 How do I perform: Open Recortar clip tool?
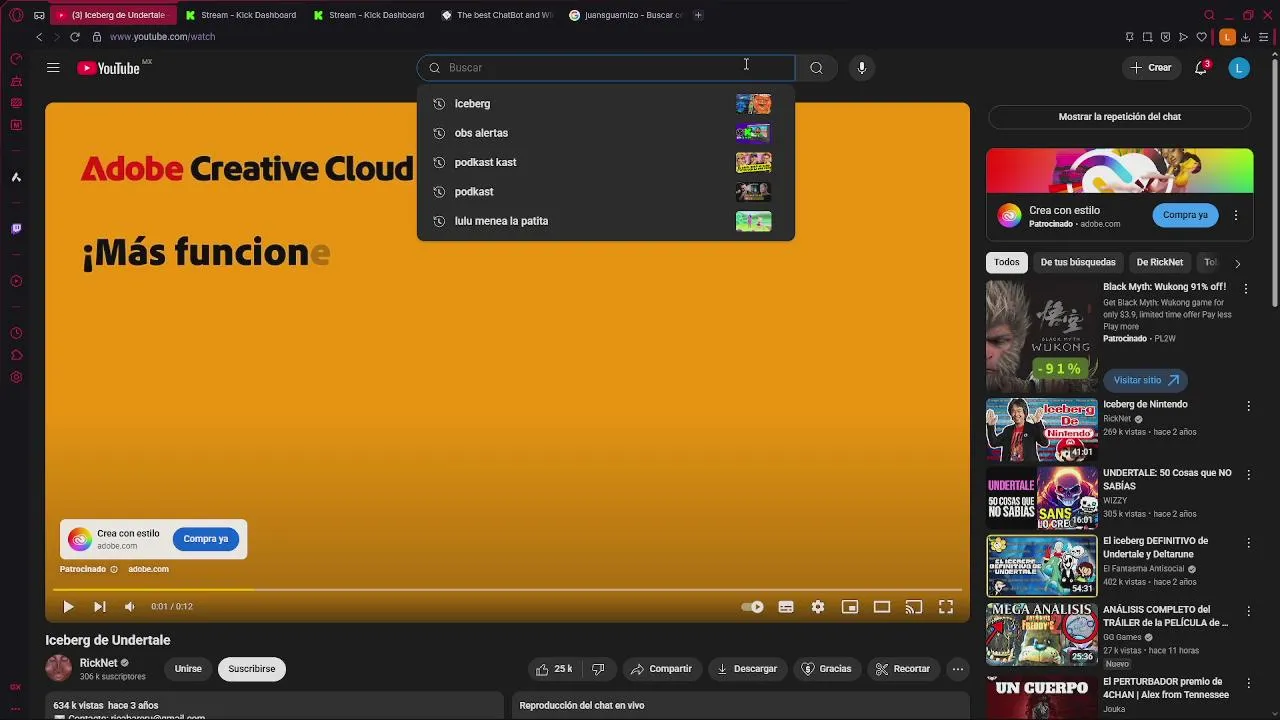click(x=903, y=669)
